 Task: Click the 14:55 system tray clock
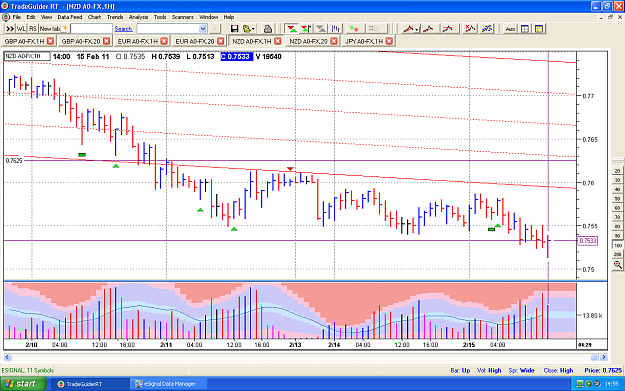click(611, 384)
